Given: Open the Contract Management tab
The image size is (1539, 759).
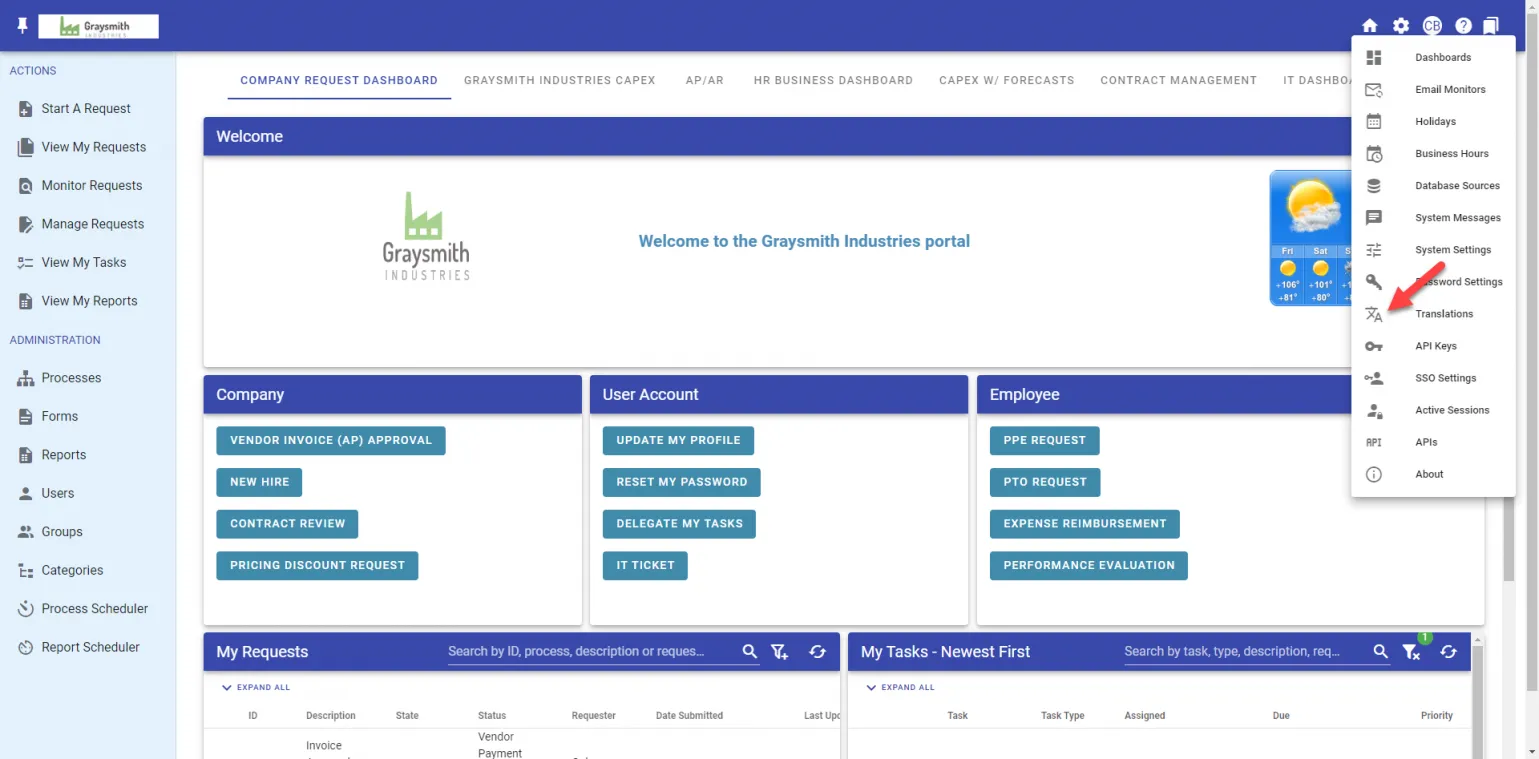Looking at the screenshot, I should point(1178,80).
